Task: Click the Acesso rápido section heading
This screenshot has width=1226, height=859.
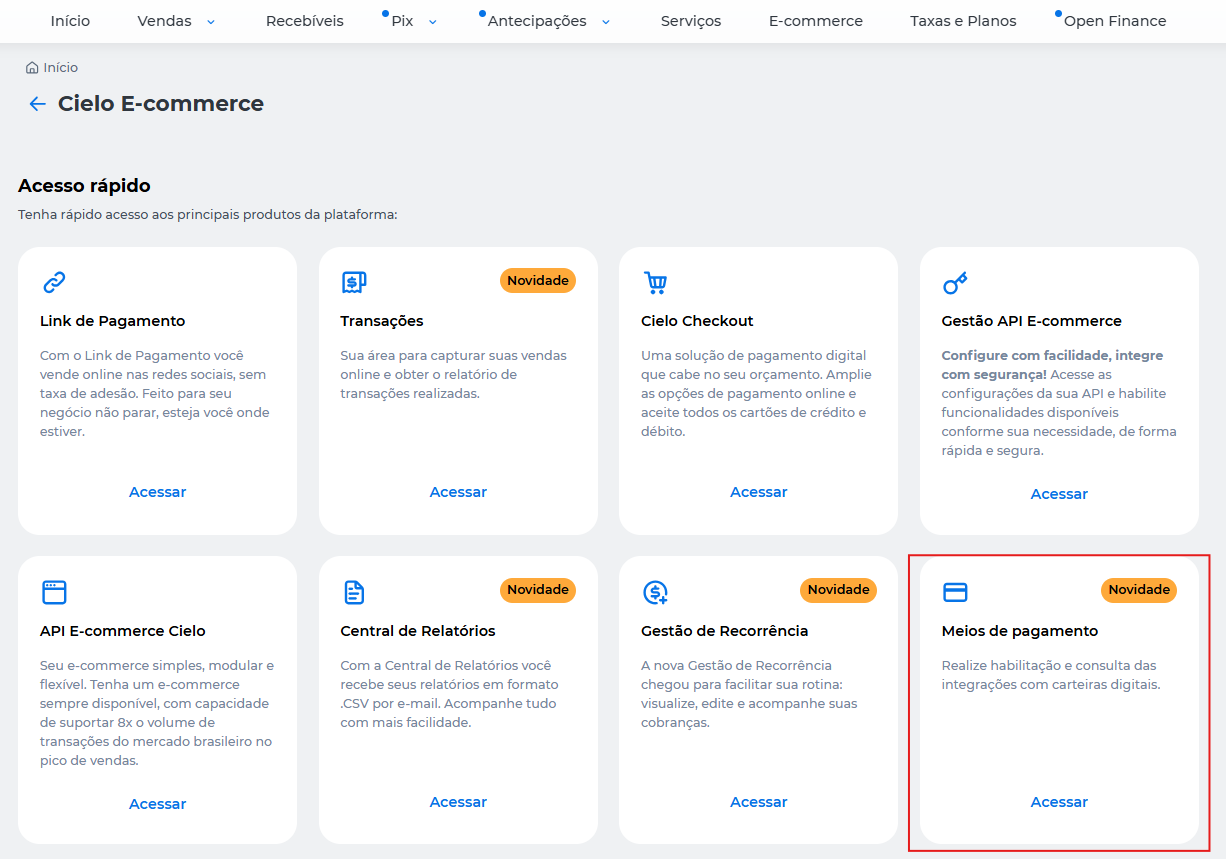Action: (x=84, y=186)
